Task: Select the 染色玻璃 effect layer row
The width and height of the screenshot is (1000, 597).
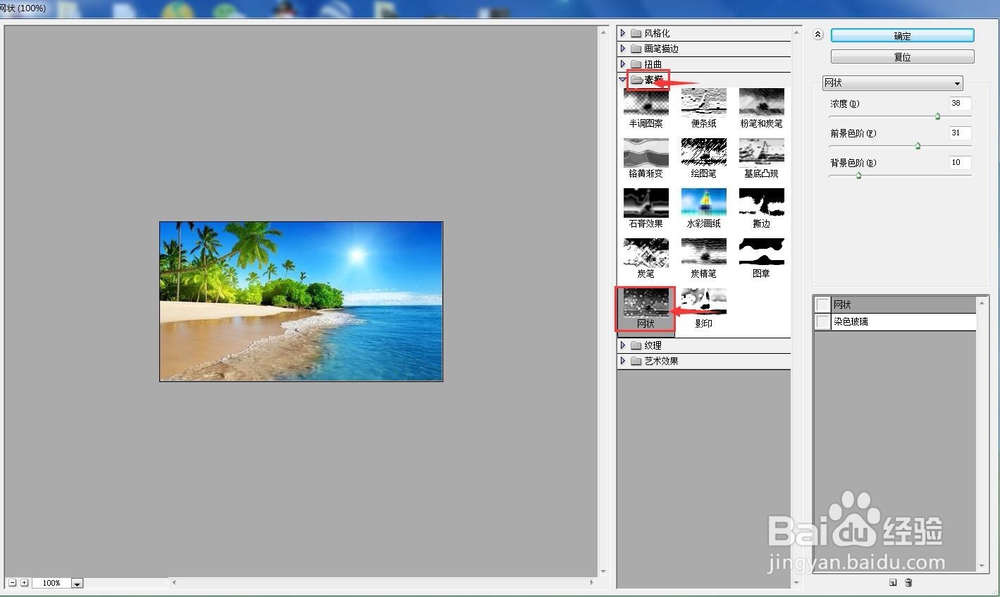Action: coord(895,322)
